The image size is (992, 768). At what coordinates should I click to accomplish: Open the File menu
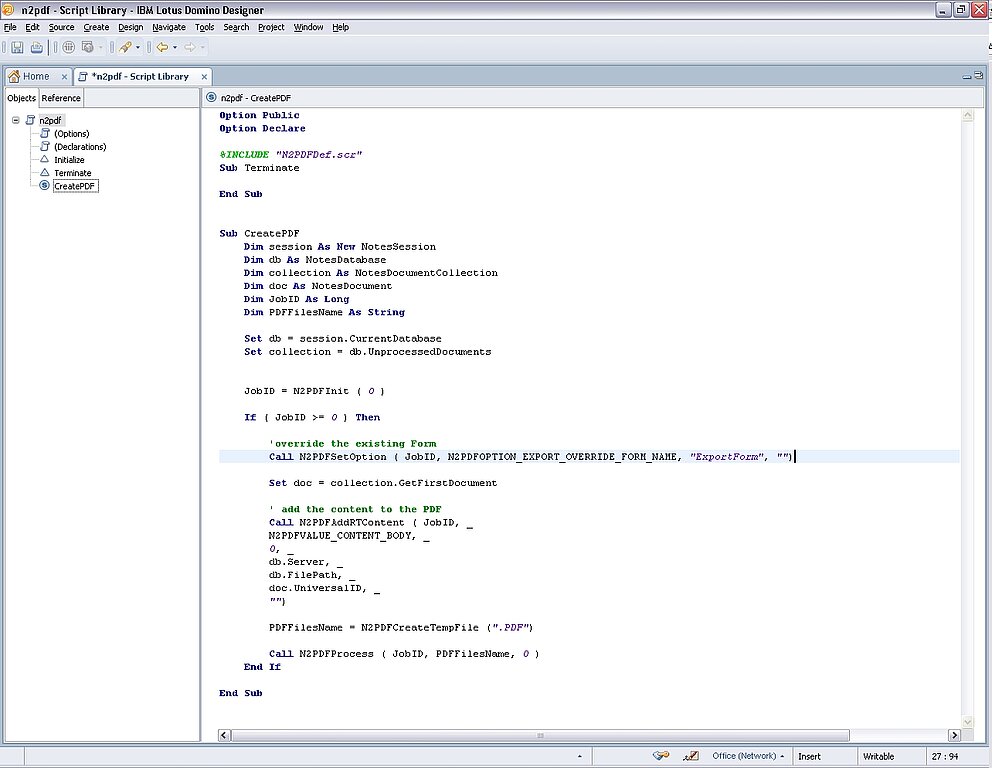[x=10, y=27]
